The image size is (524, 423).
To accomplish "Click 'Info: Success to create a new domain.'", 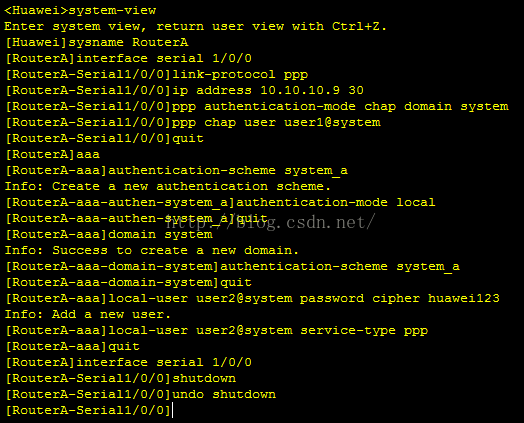I will [151, 251].
